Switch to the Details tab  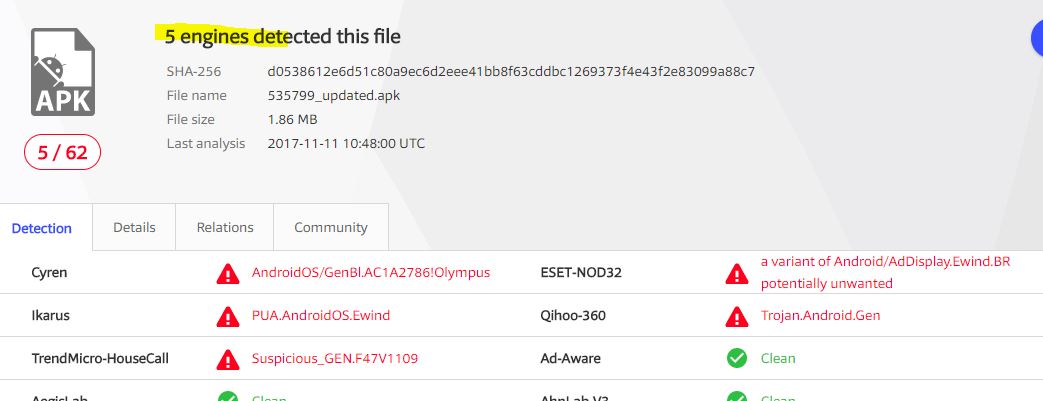point(134,227)
